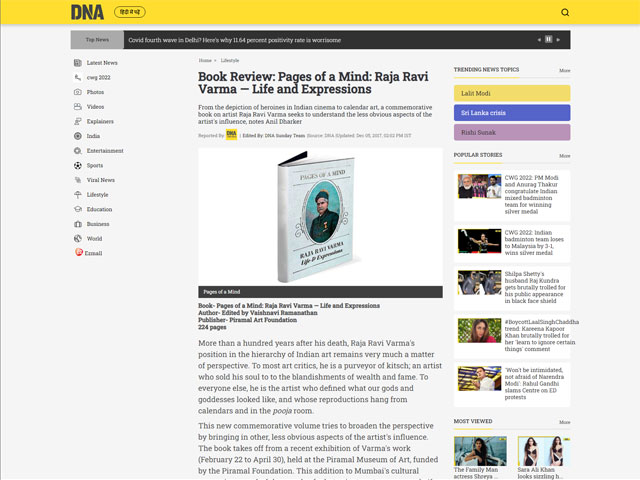Select the Lalit Modi yellow topic
The width and height of the screenshot is (640, 480).
pyautogui.click(x=512, y=93)
